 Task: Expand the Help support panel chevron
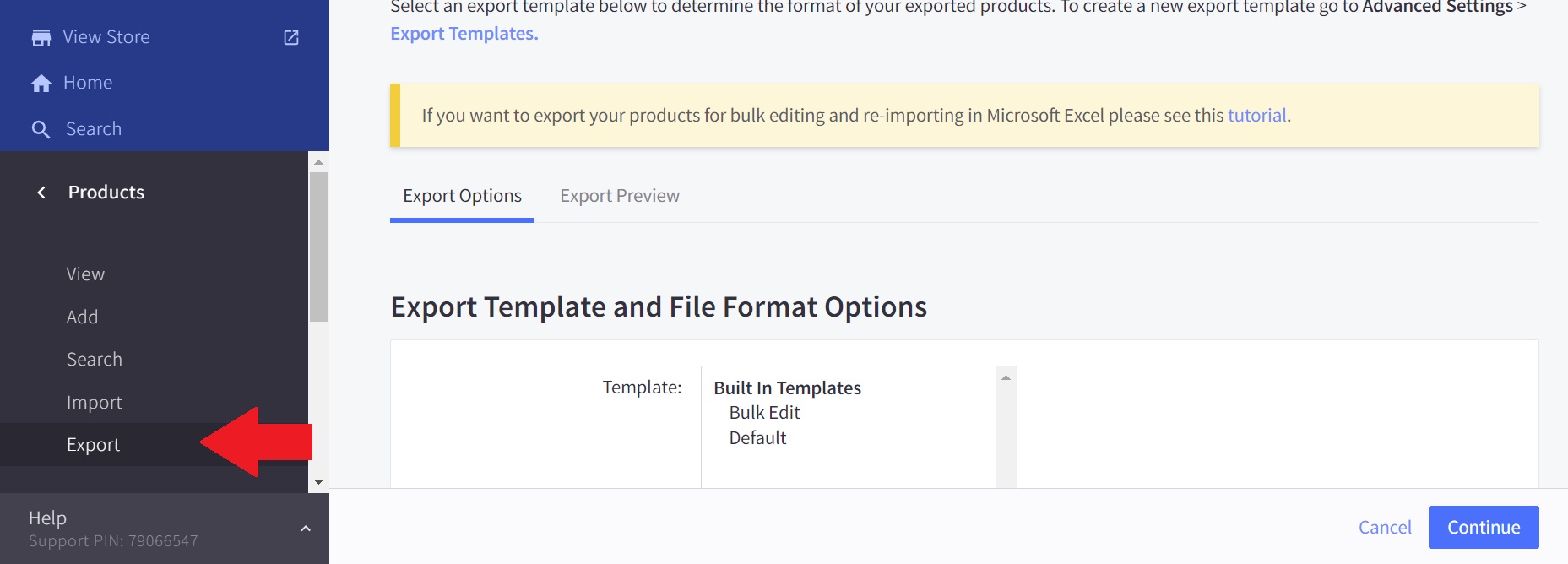tap(306, 529)
